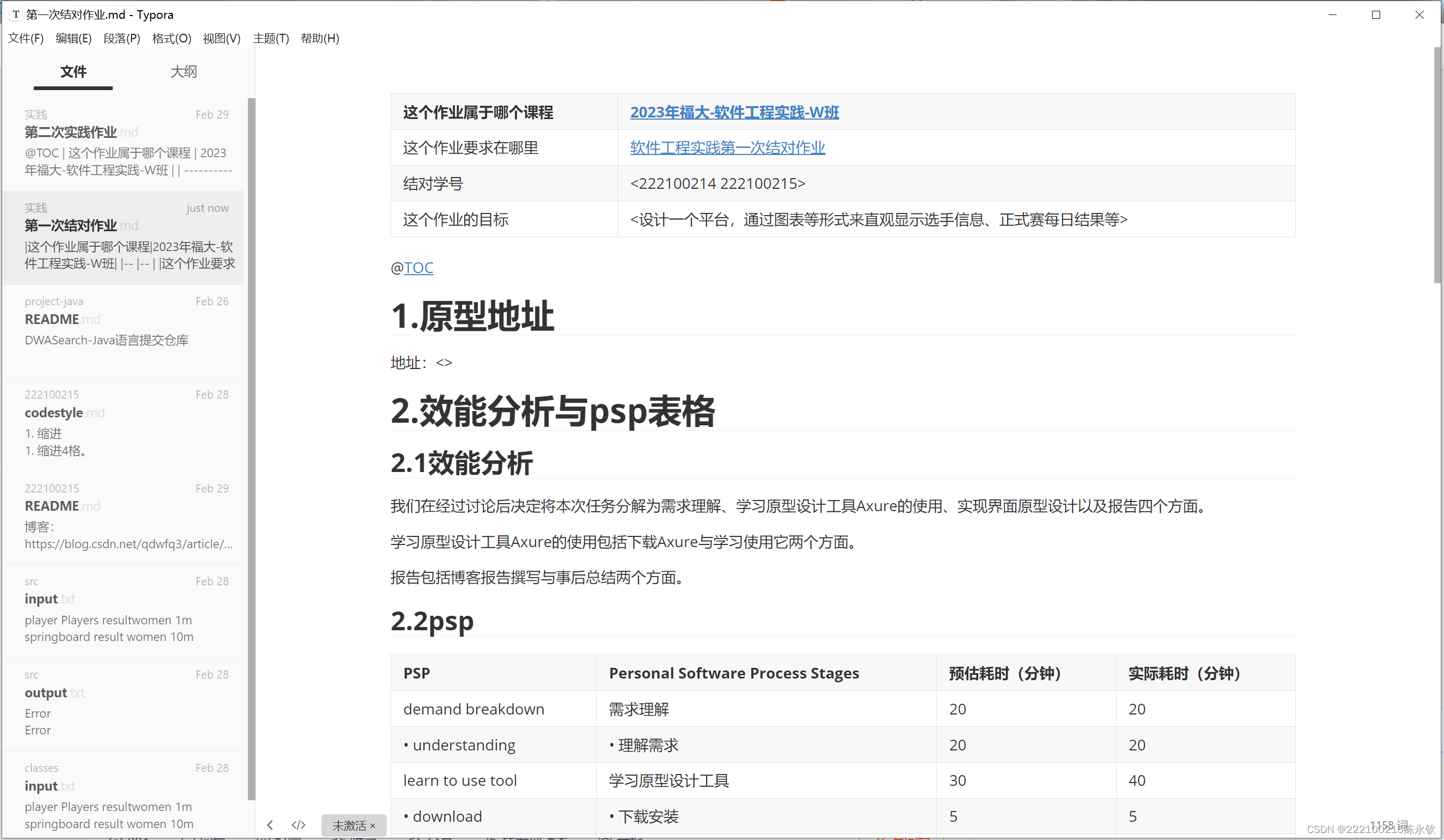Screen dimensions: 1444x840
Task: Click the TOC link
Action: point(419,268)
